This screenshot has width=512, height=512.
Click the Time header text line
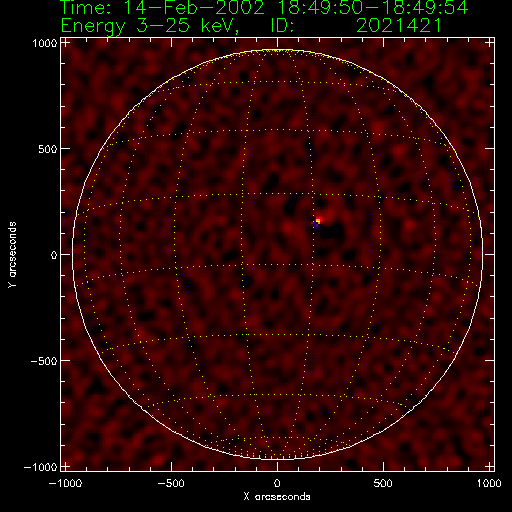[264, 7]
